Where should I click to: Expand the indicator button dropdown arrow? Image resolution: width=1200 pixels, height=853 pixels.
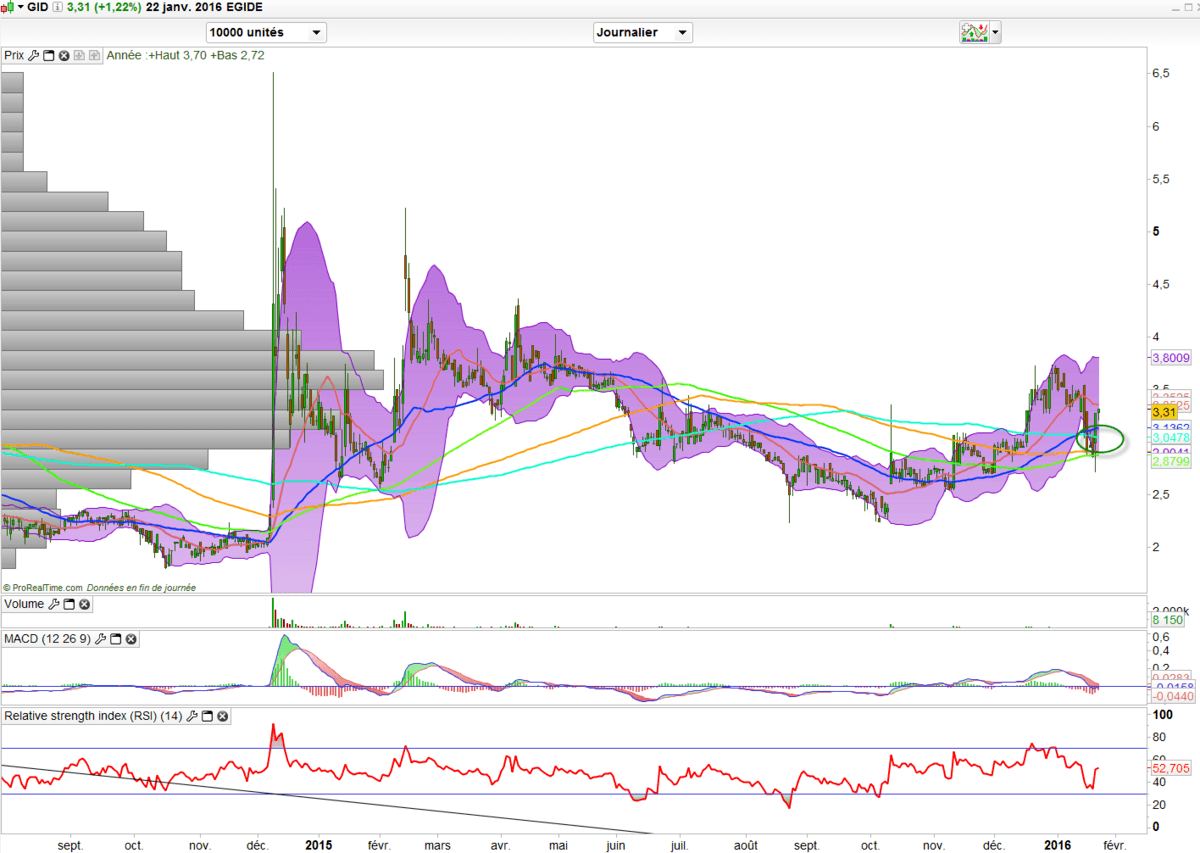(x=995, y=32)
